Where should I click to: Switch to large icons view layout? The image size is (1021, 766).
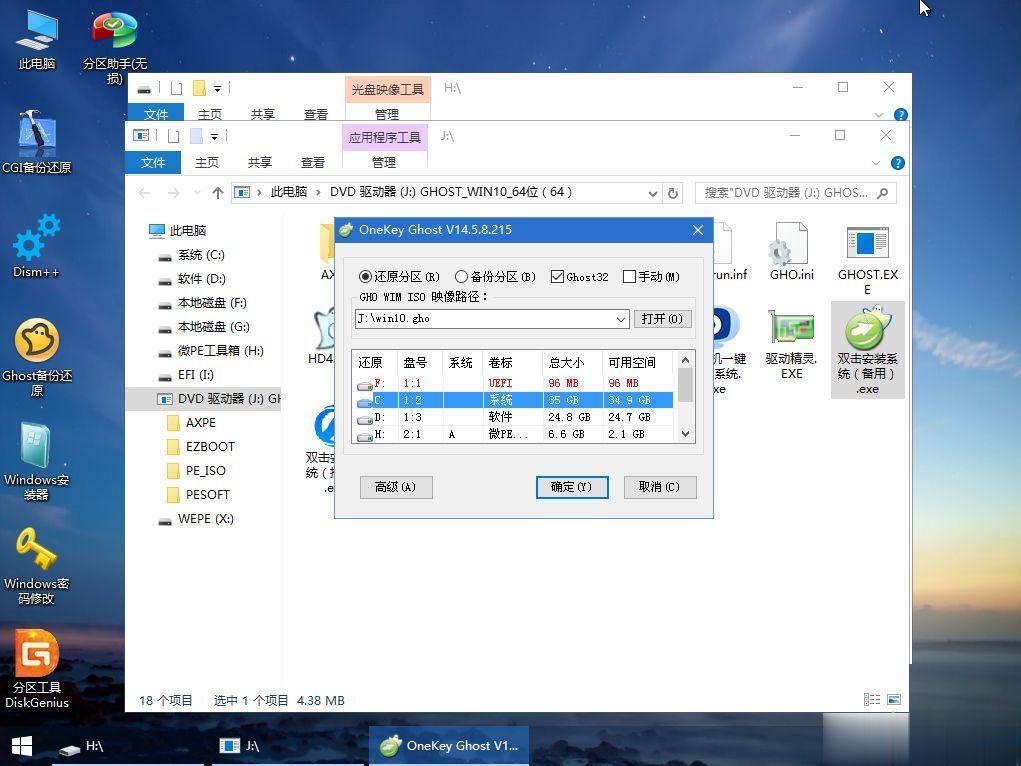pos(894,700)
